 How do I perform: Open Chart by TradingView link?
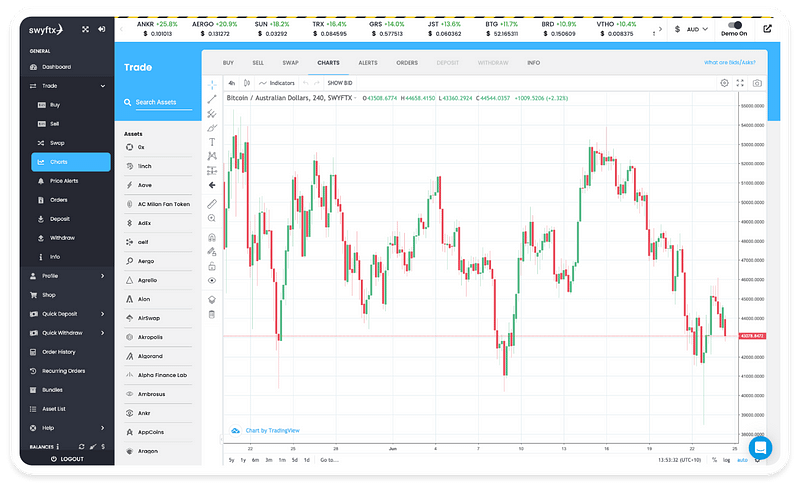(x=272, y=431)
